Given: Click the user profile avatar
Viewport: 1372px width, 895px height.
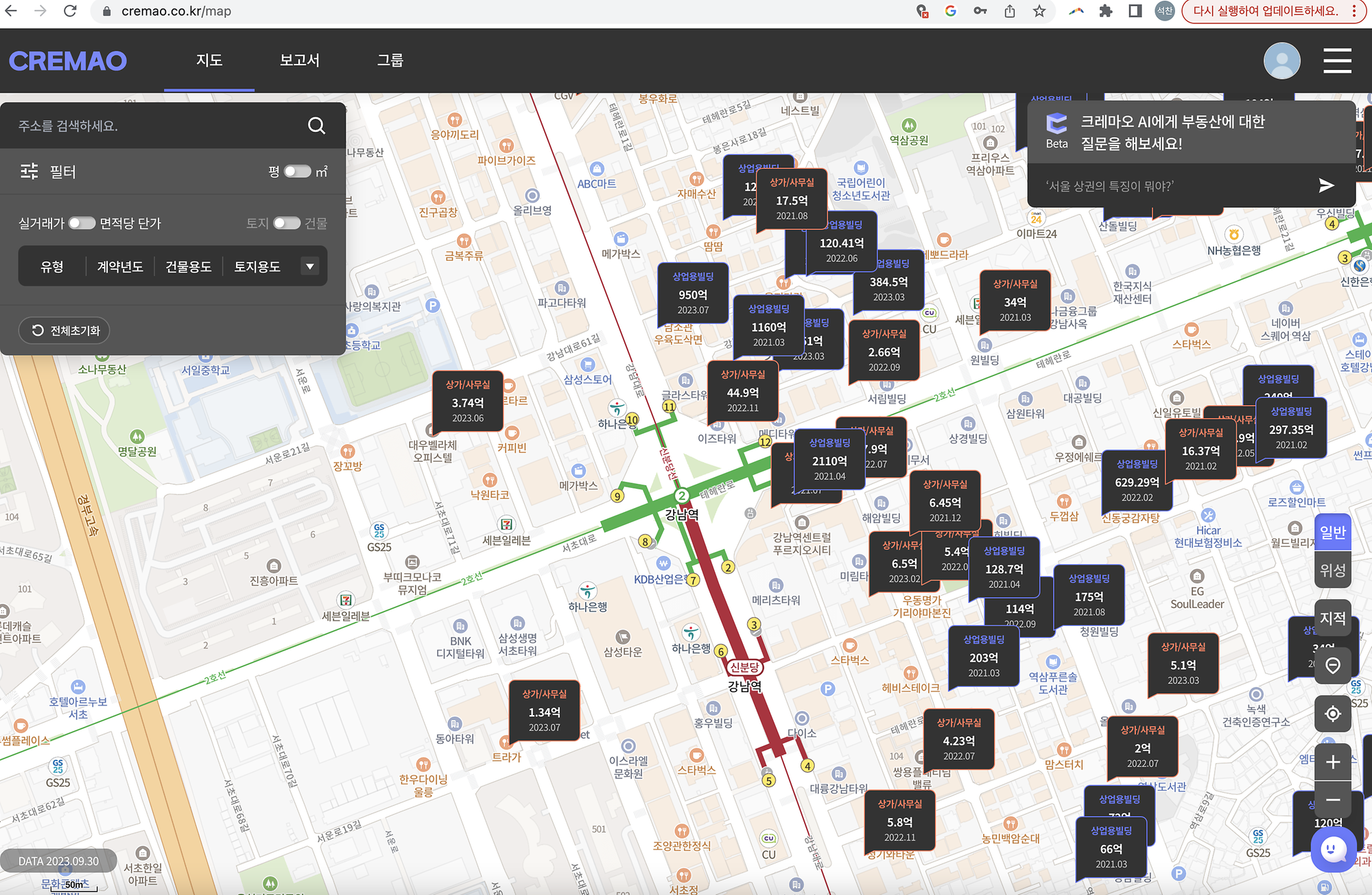Looking at the screenshot, I should point(1281,60).
